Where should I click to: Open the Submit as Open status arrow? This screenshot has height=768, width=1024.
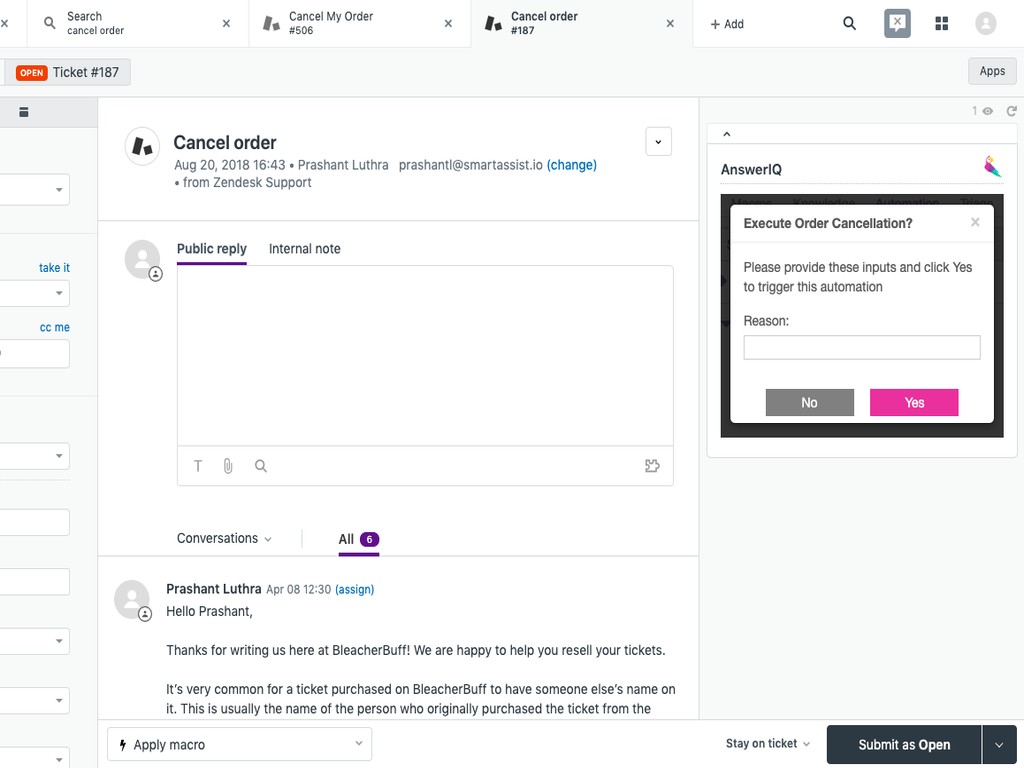[999, 744]
